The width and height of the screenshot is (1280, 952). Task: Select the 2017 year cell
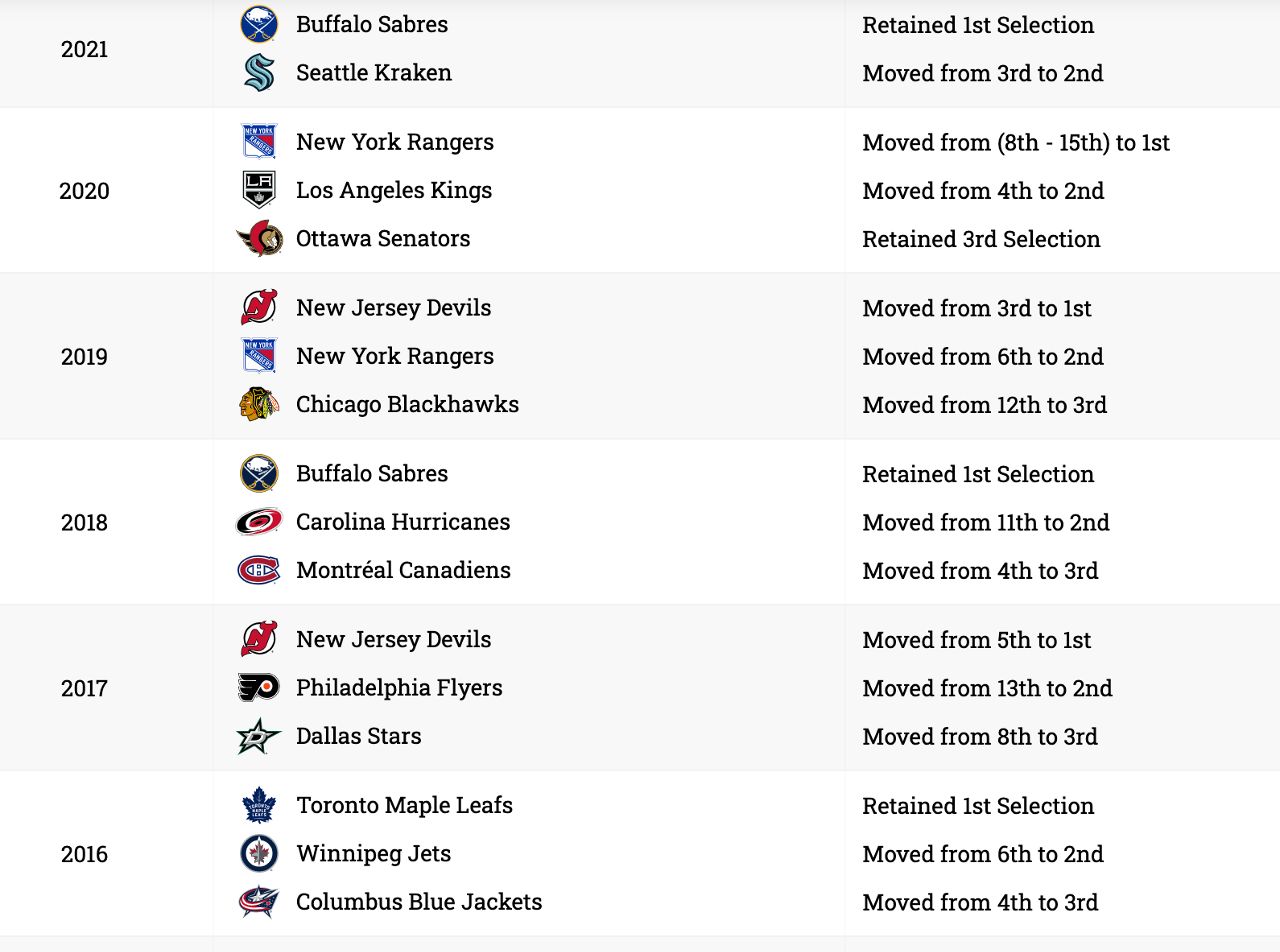(84, 688)
